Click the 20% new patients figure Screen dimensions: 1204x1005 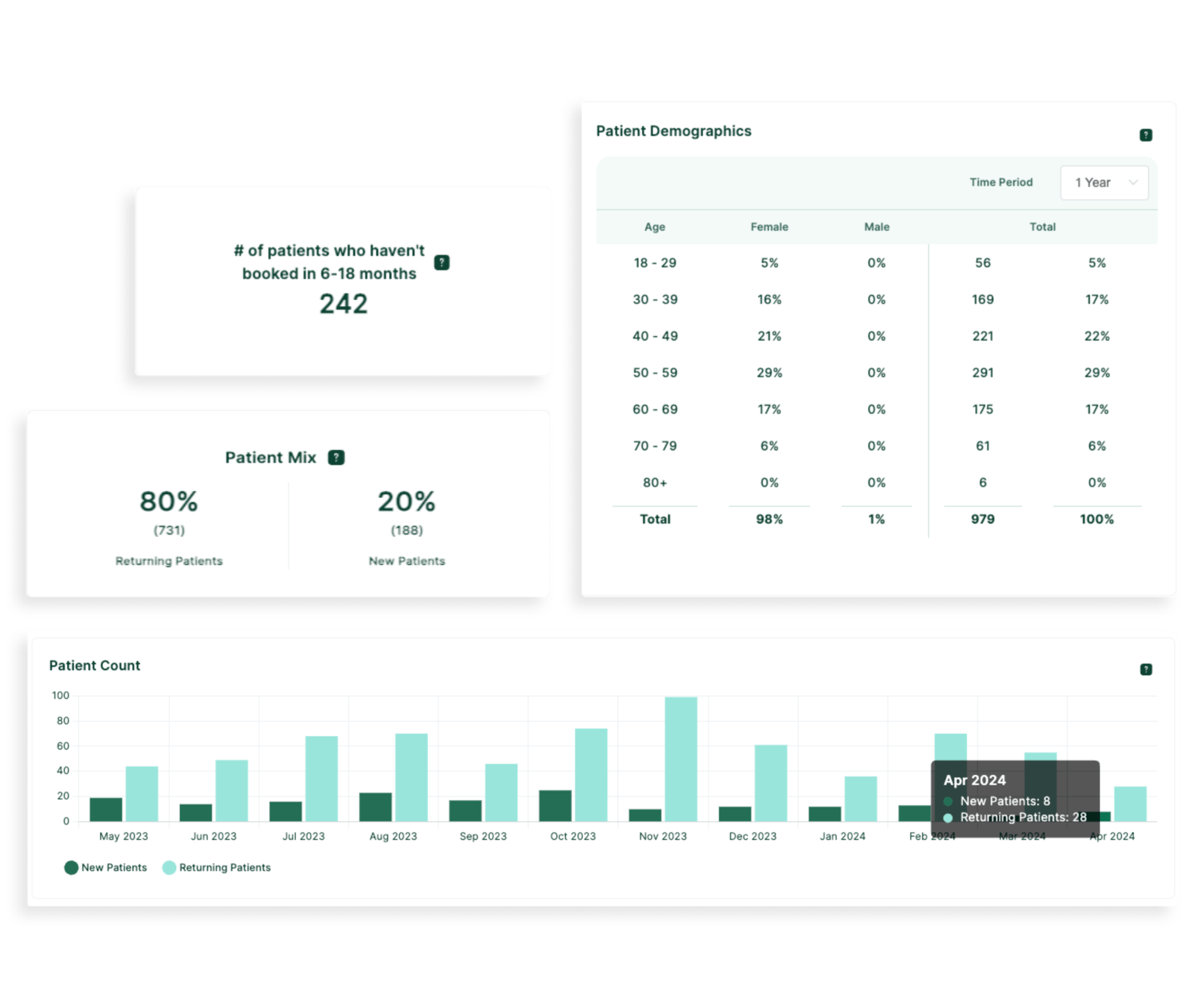point(407,501)
